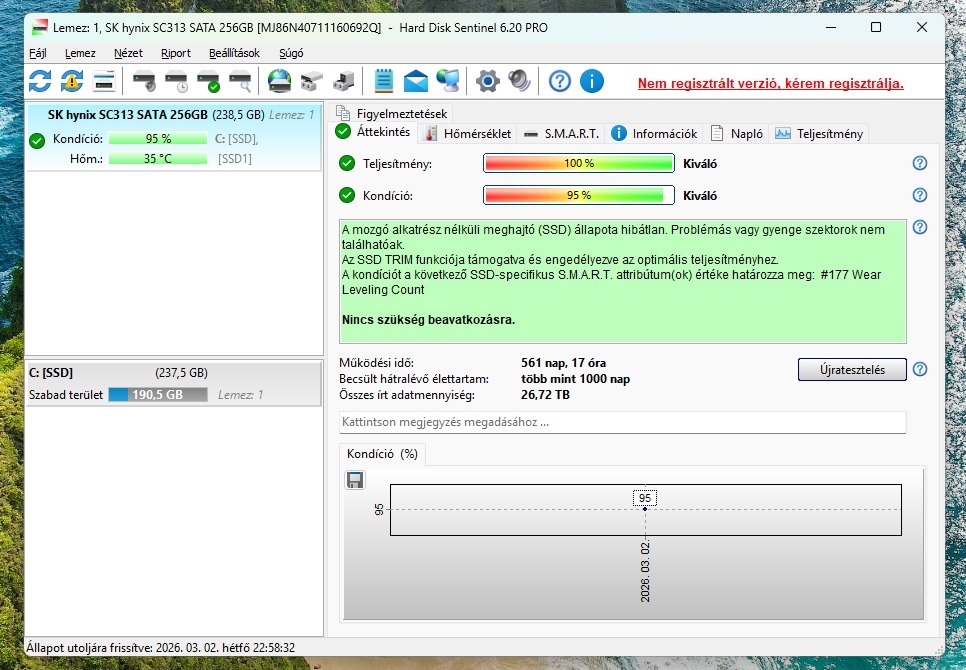The image size is (966, 670).
Task: Click the 2026. 03. 02. graph date label
Action: [x=645, y=572]
